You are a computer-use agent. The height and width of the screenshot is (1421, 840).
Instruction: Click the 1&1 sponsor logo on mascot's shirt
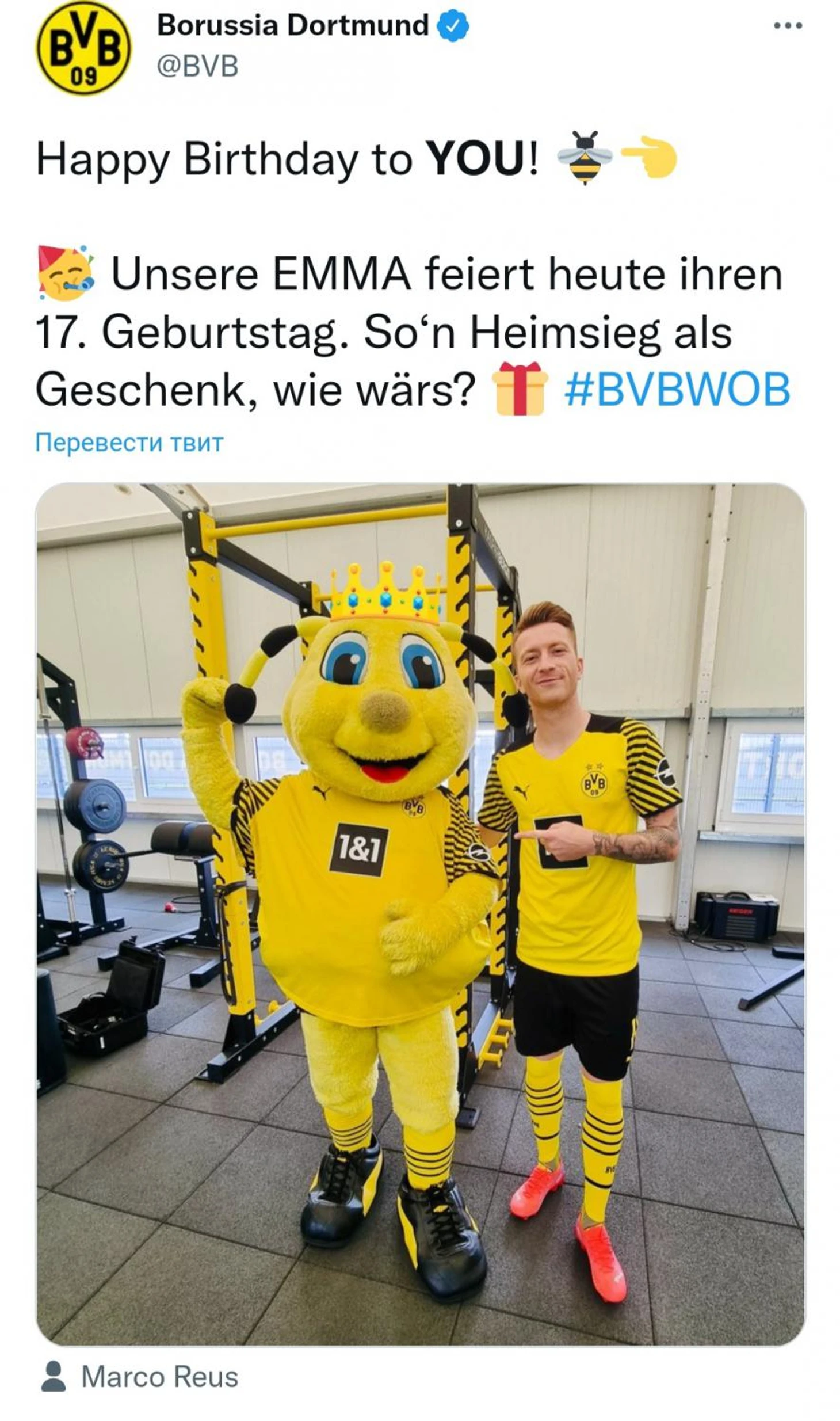[358, 849]
